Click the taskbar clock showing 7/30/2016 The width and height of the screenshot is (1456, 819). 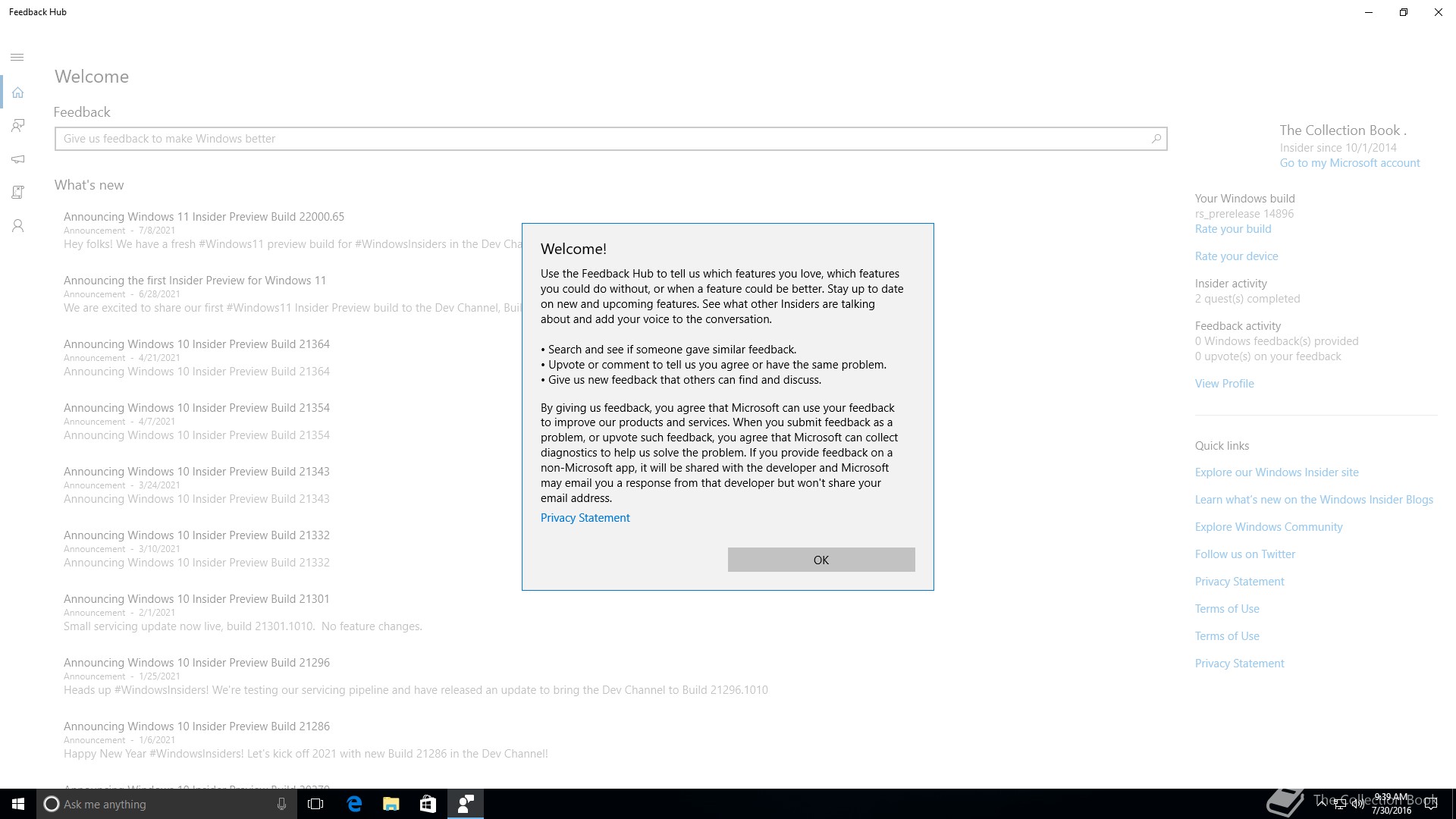(1391, 804)
